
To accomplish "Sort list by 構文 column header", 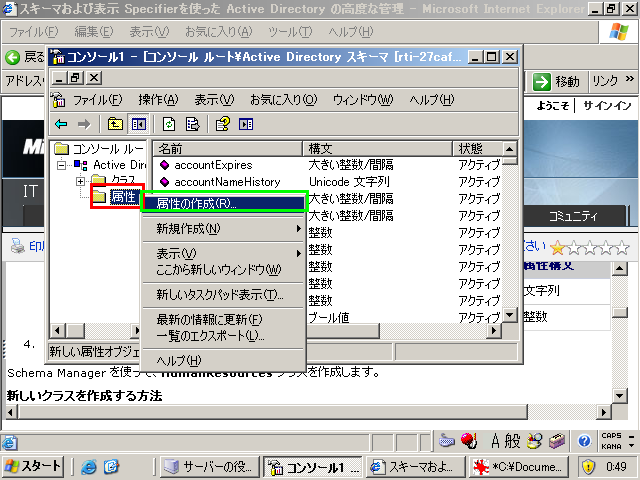I will point(377,149).
